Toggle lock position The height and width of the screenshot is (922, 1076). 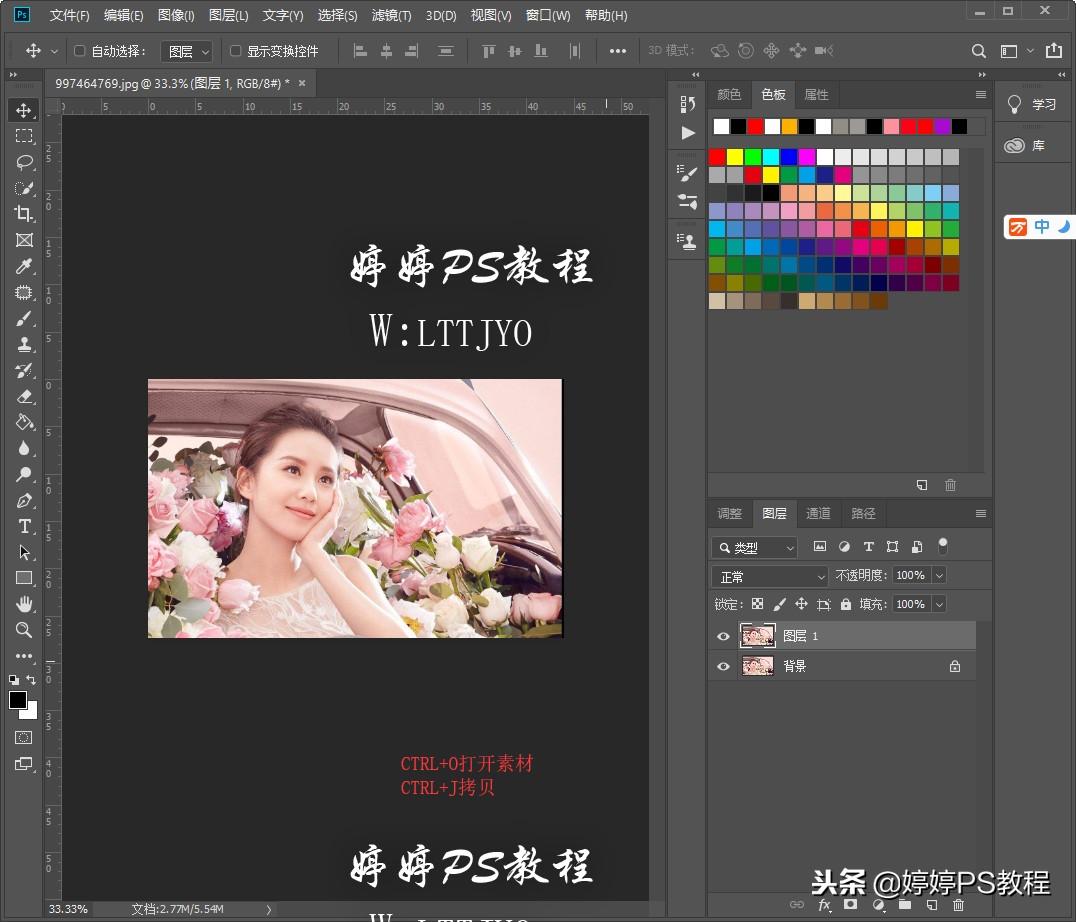[802, 604]
